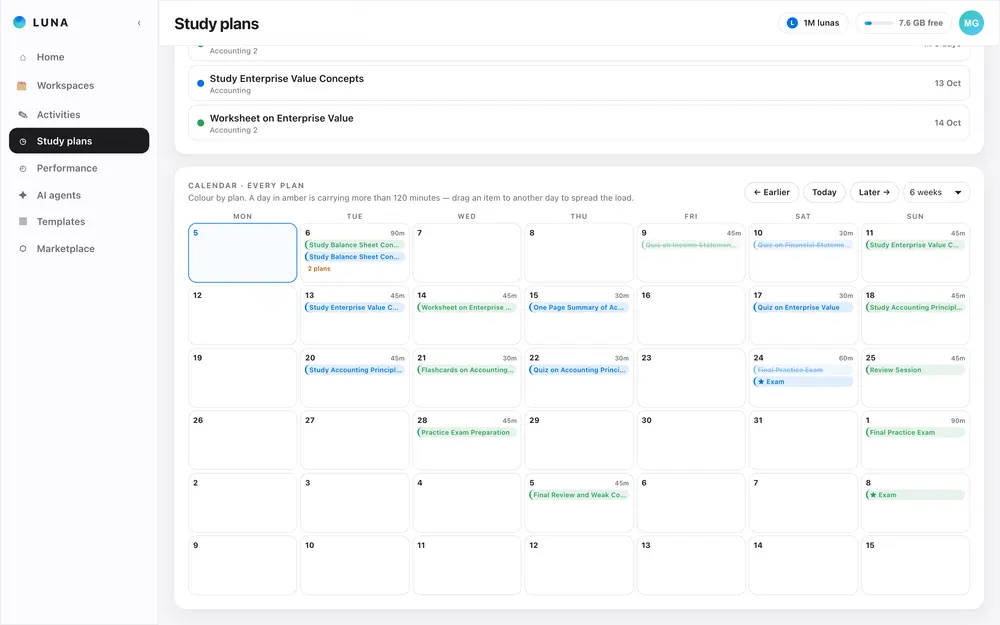Click Study Accounting Principles item on Tuesday 20

(x=355, y=370)
